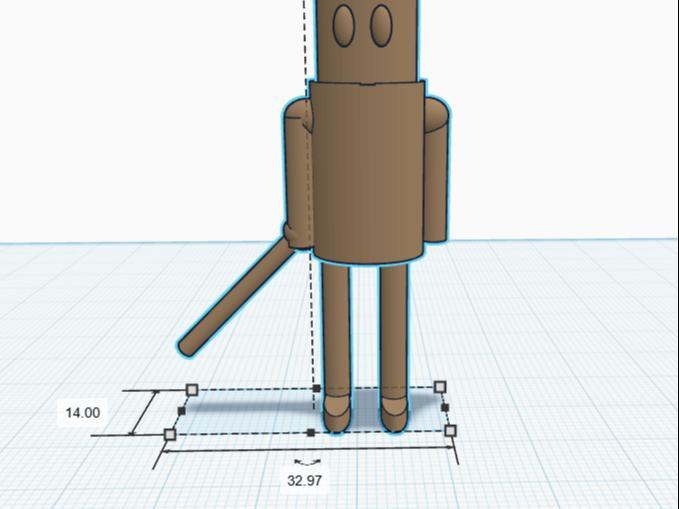Select the far-left white corner resize handle
Image resolution: width=679 pixels, height=509 pixels.
[x=192, y=390]
